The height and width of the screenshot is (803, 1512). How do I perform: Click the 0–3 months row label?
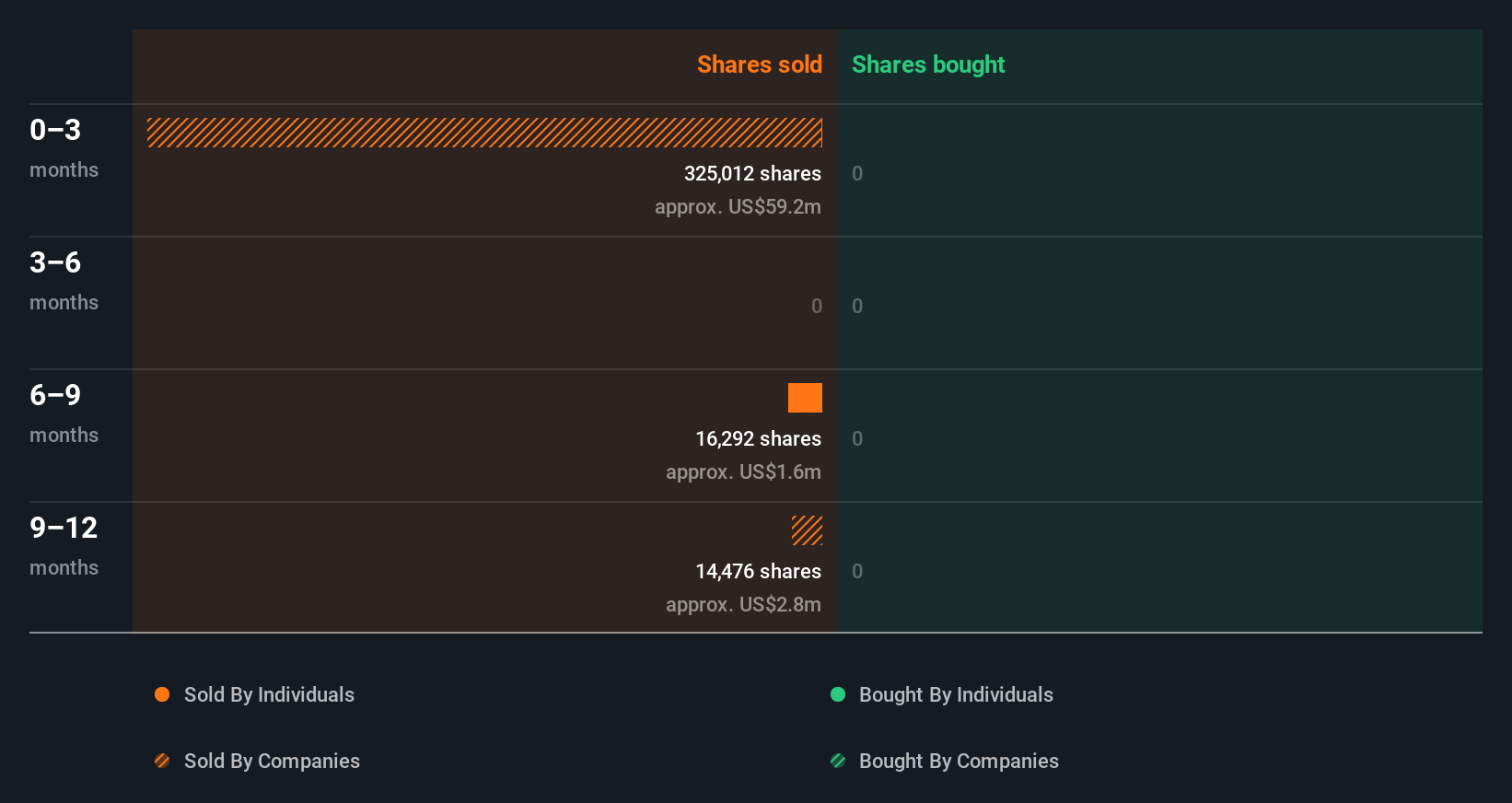pos(64,147)
